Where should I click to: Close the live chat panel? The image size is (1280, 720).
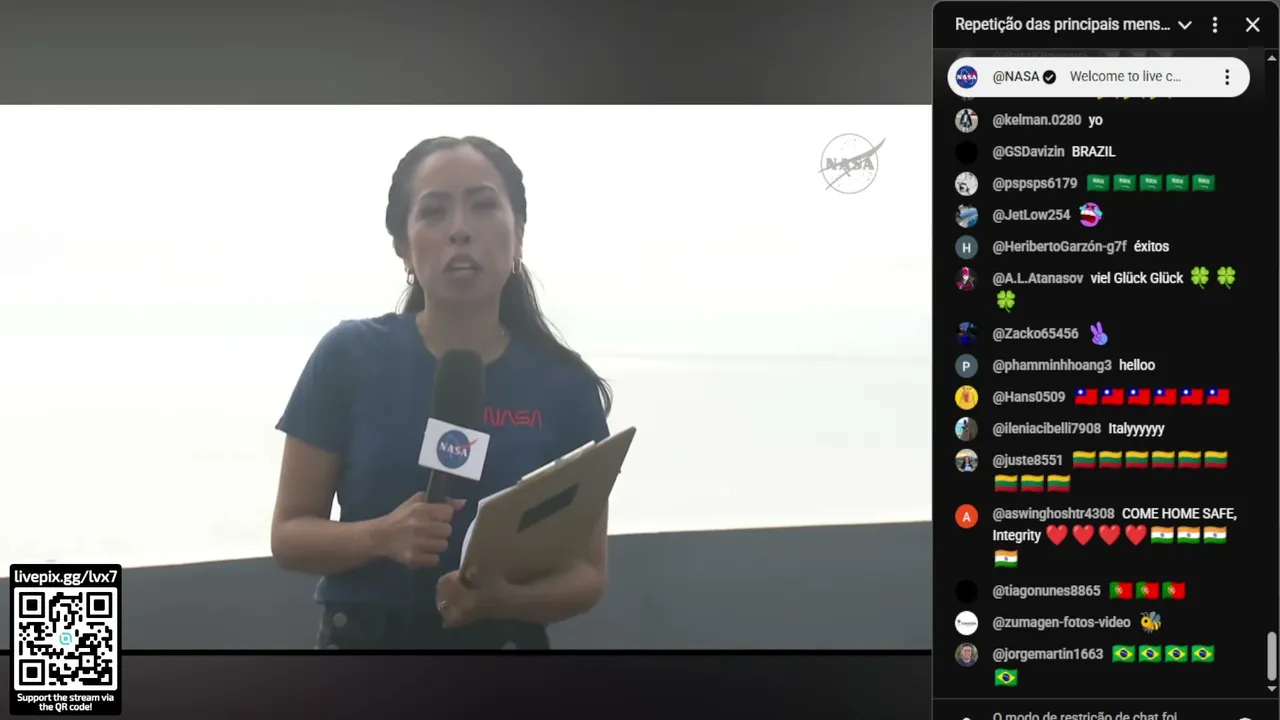coord(1253,25)
